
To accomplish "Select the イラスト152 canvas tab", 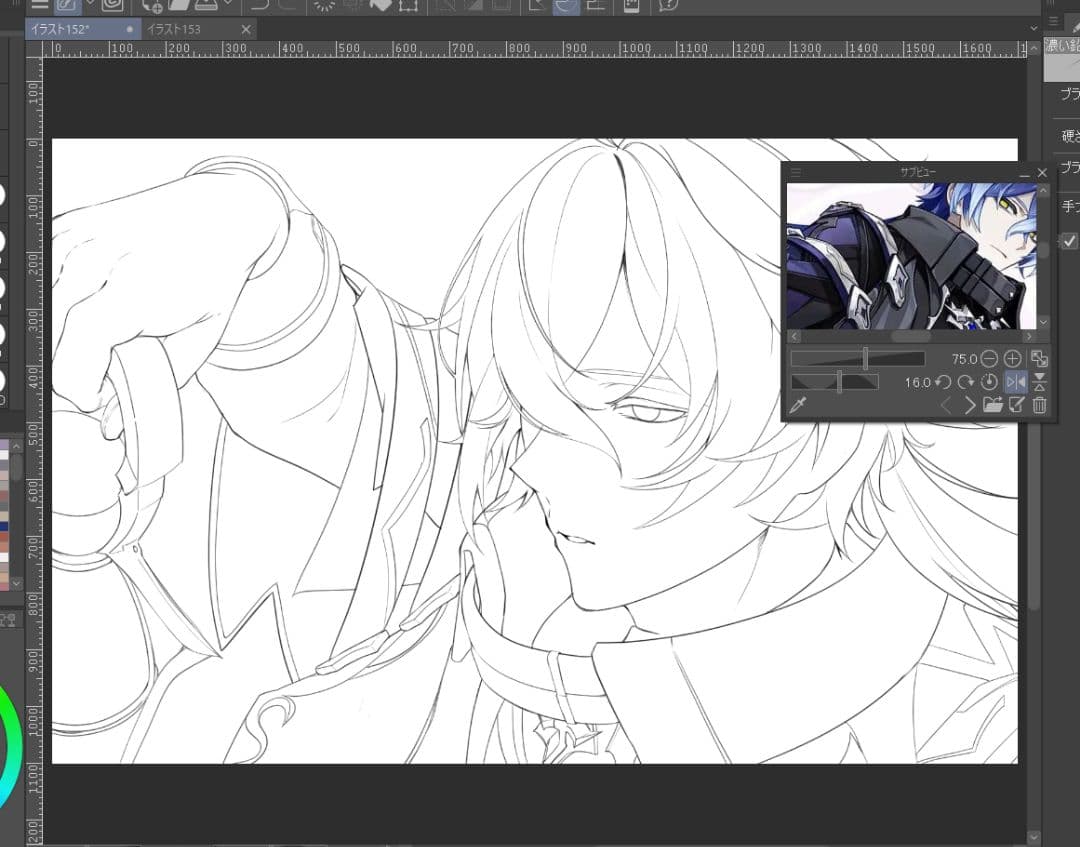I will pyautogui.click(x=62, y=29).
